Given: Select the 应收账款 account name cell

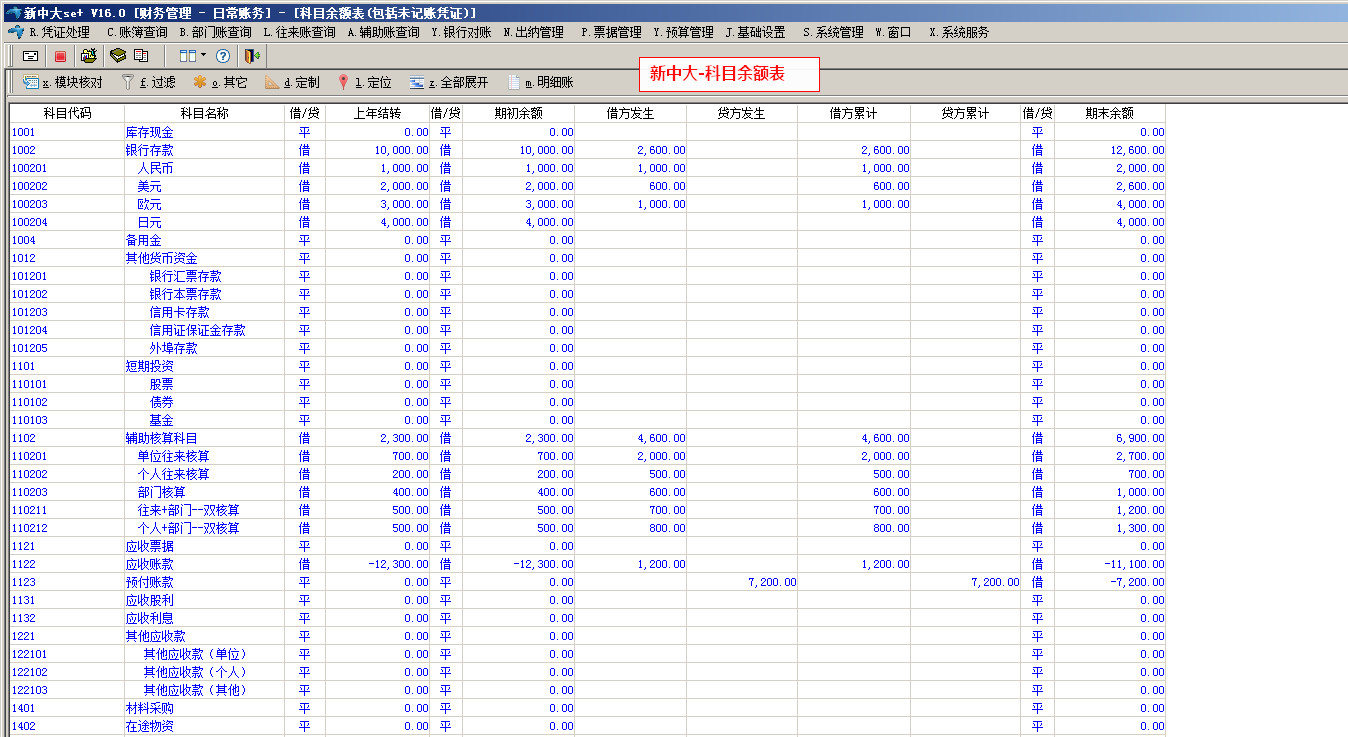Looking at the screenshot, I should 149,564.
